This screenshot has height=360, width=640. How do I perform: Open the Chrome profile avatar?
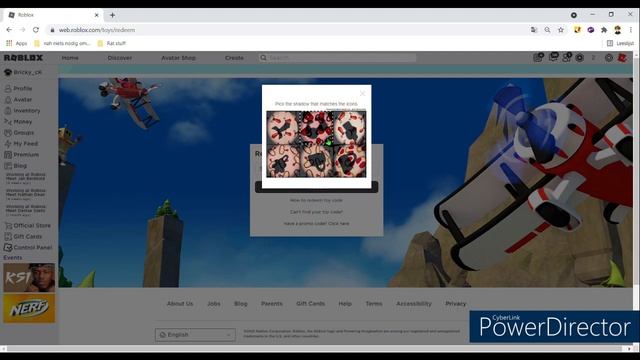618,30
